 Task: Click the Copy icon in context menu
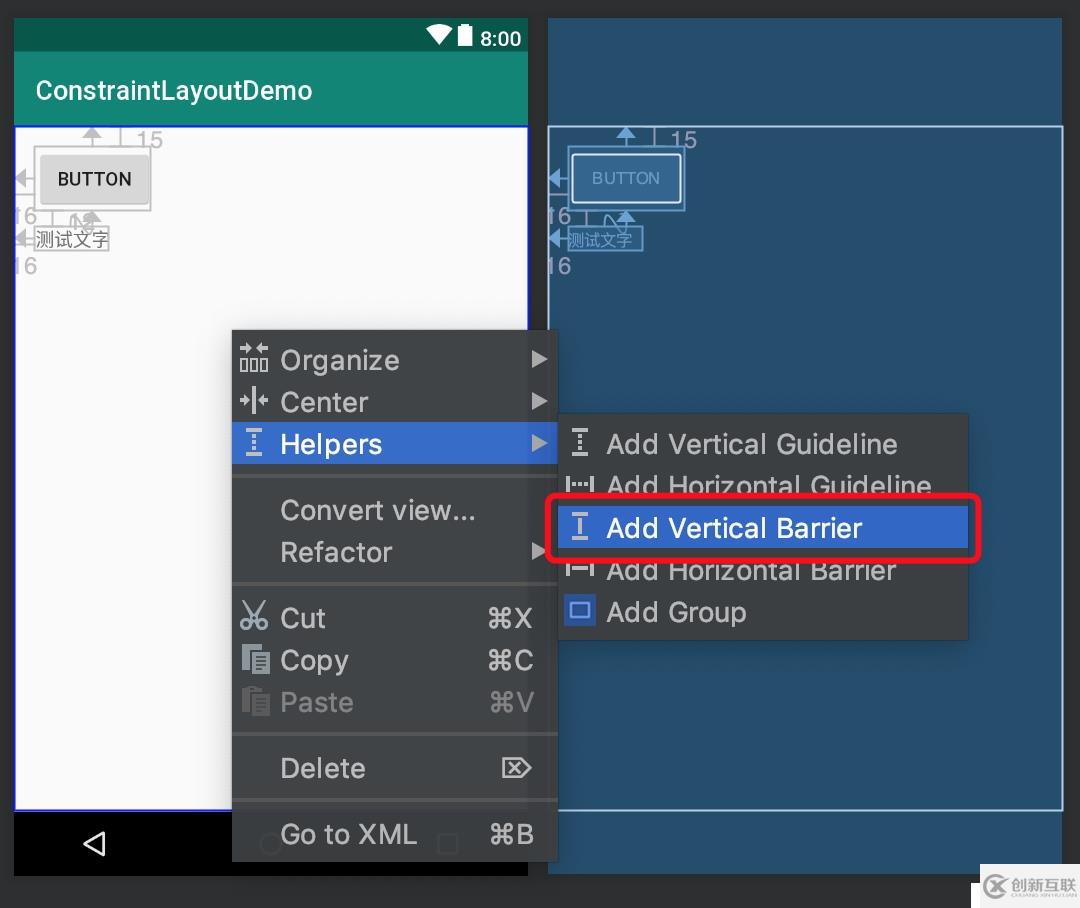(x=255, y=659)
